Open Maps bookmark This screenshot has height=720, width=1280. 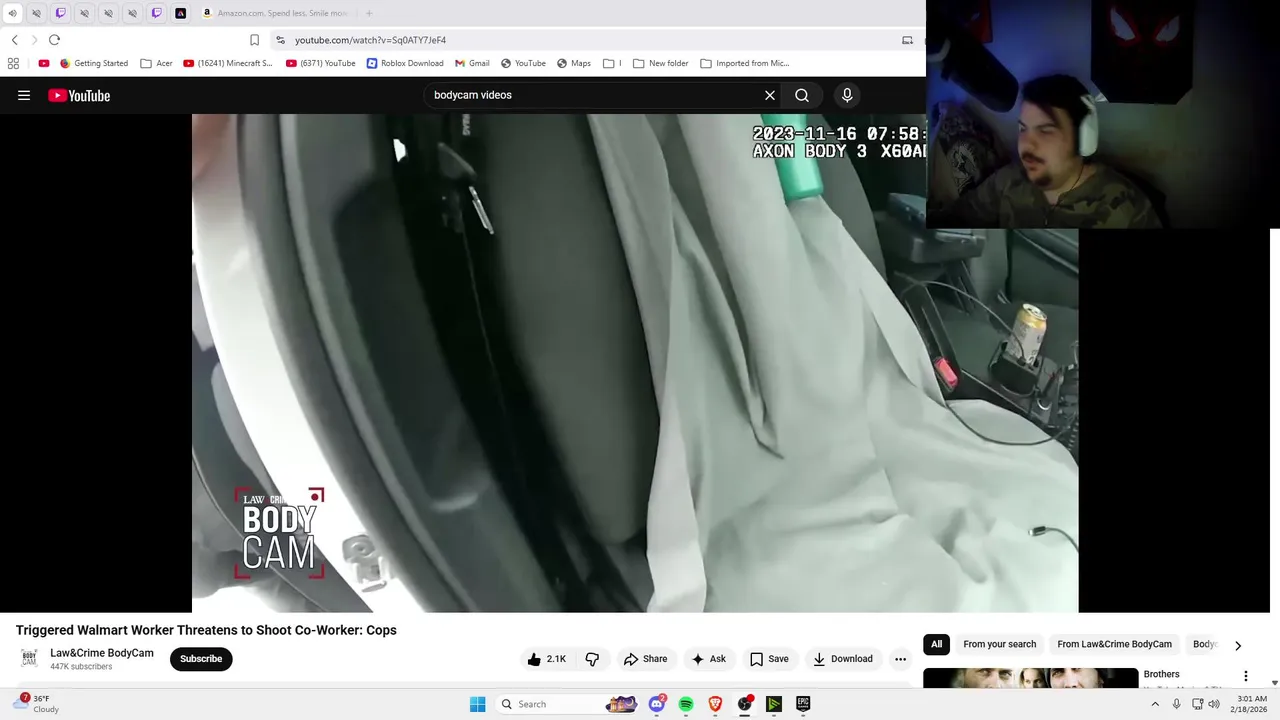coord(573,63)
